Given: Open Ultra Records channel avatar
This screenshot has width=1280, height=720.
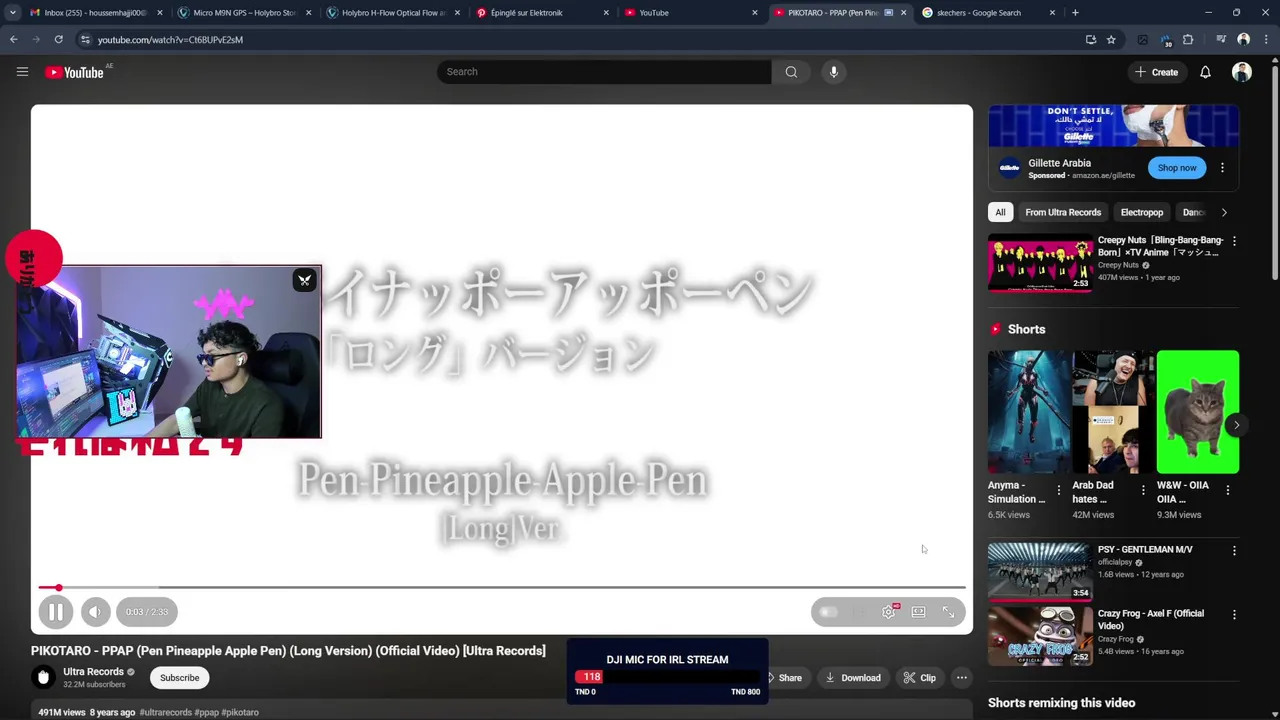Looking at the screenshot, I should 43,678.
